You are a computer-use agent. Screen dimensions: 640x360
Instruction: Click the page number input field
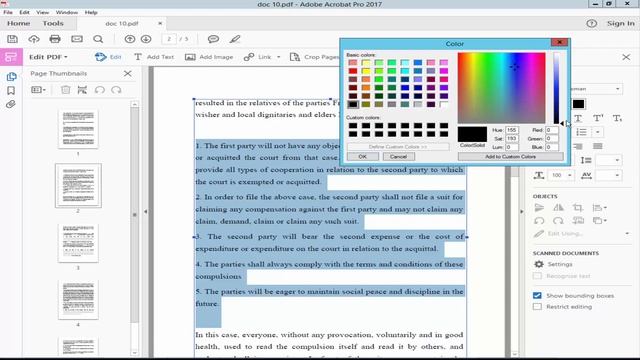[169, 39]
